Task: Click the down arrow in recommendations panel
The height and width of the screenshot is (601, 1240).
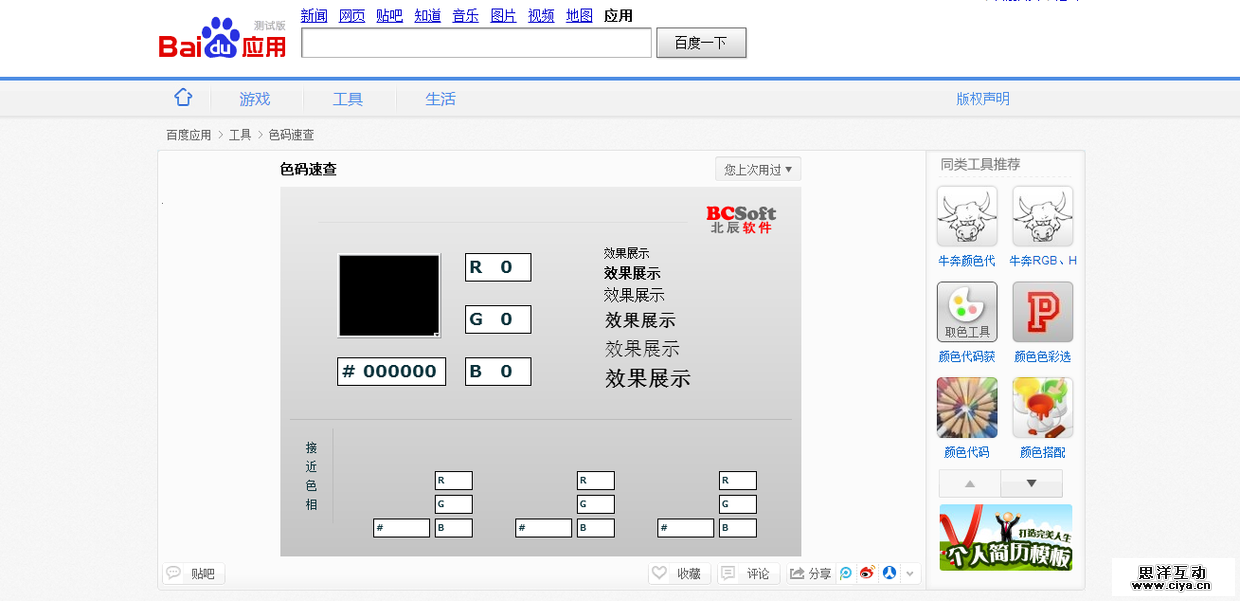Action: [x=1031, y=483]
